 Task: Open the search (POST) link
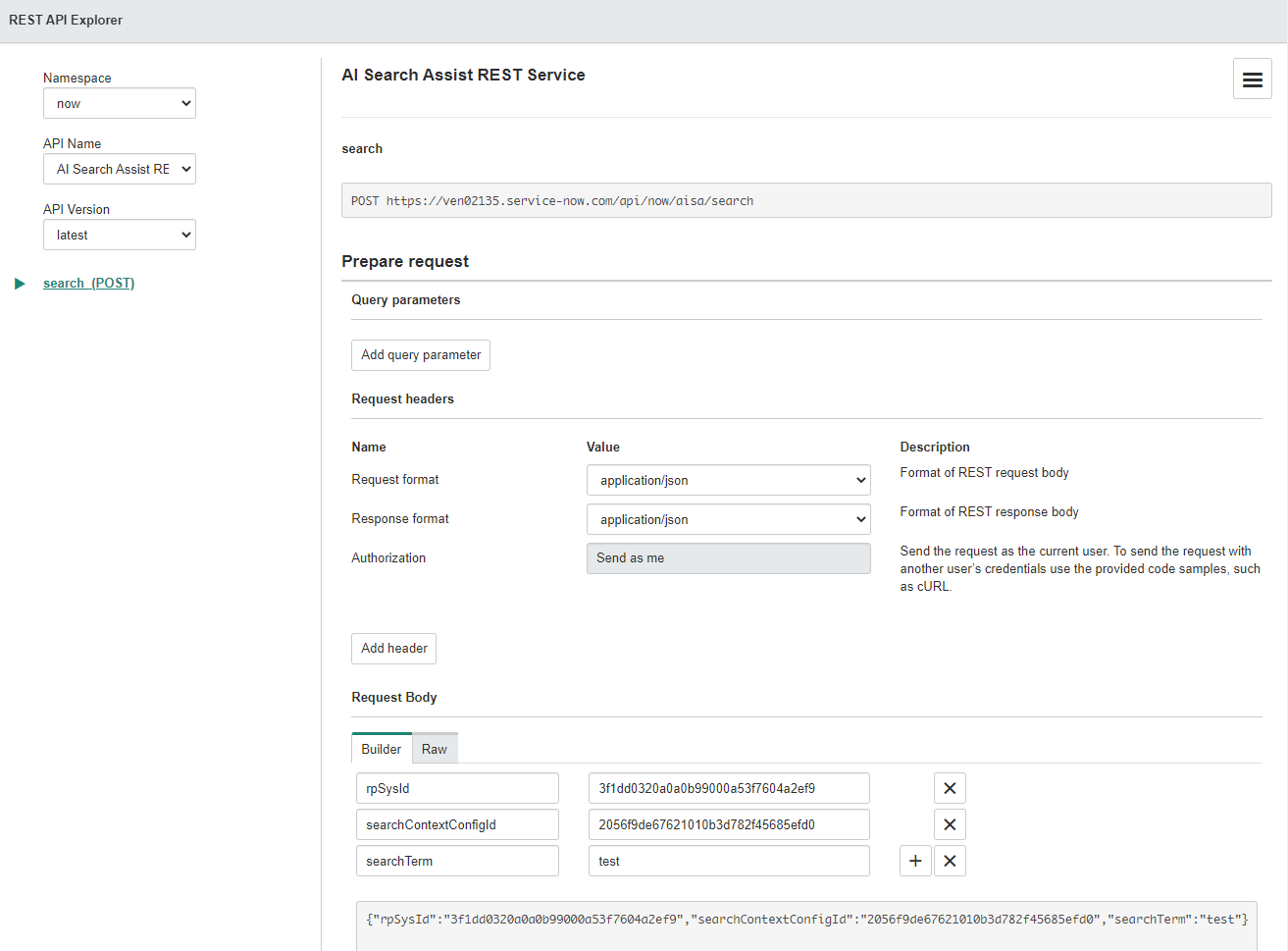[89, 284]
